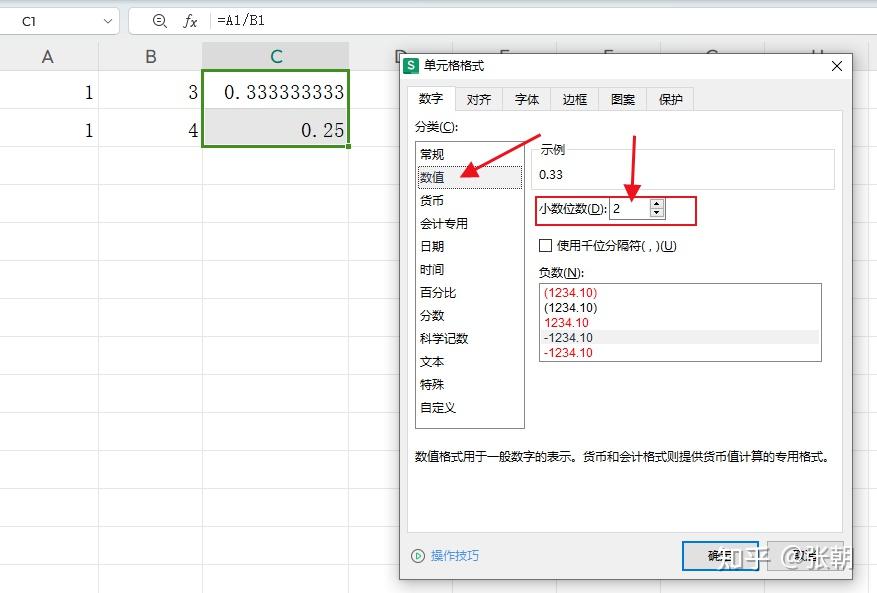Screen dimensions: 877x593
Task: Select 货币 category
Action: 469,200
